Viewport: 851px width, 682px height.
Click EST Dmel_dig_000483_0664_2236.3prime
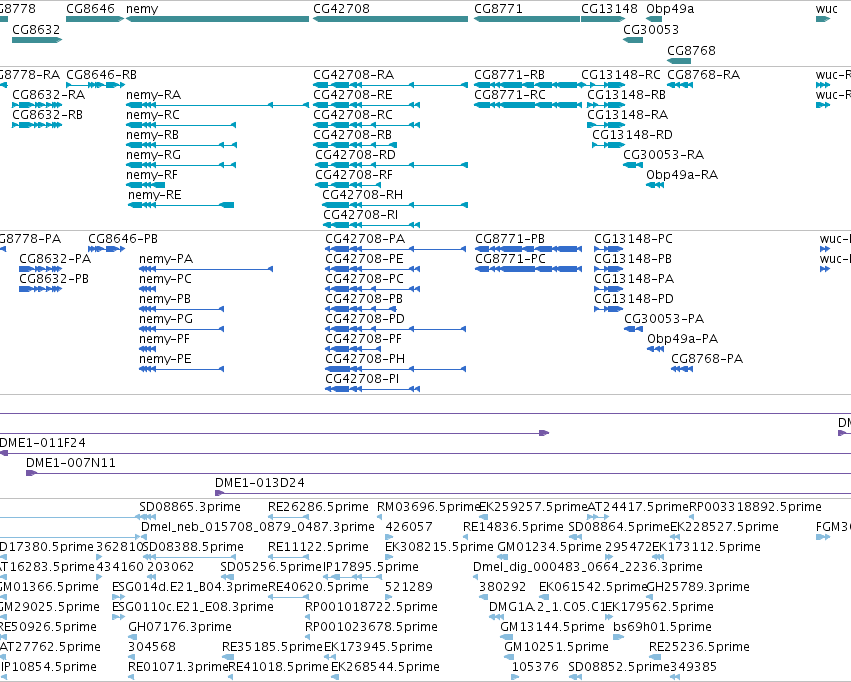click(588, 567)
